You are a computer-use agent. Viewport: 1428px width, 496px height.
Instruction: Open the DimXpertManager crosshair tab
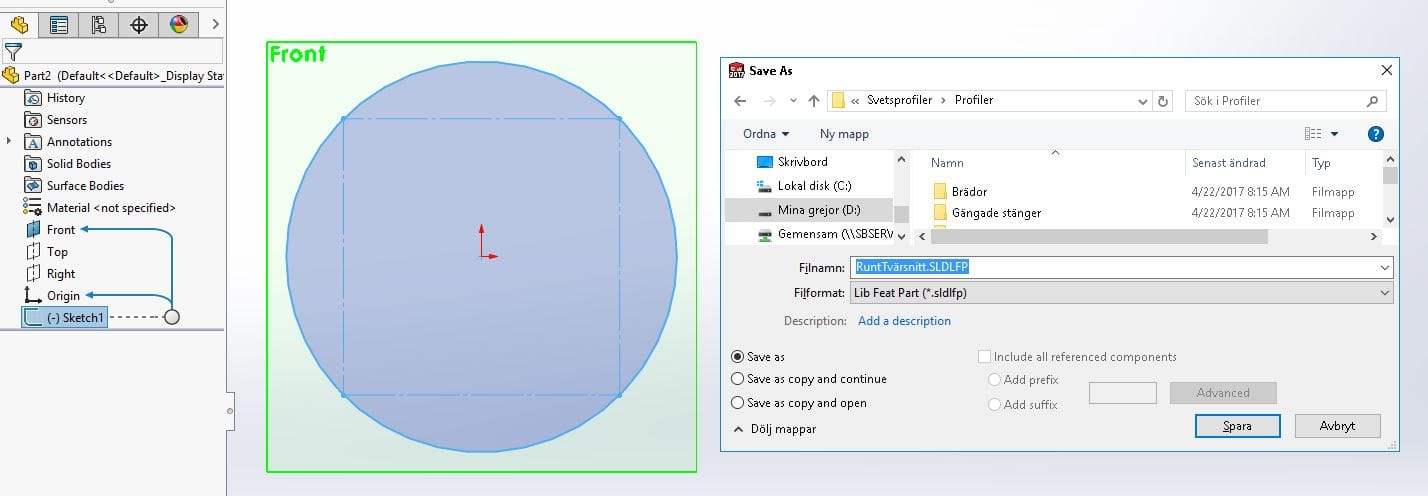point(138,25)
